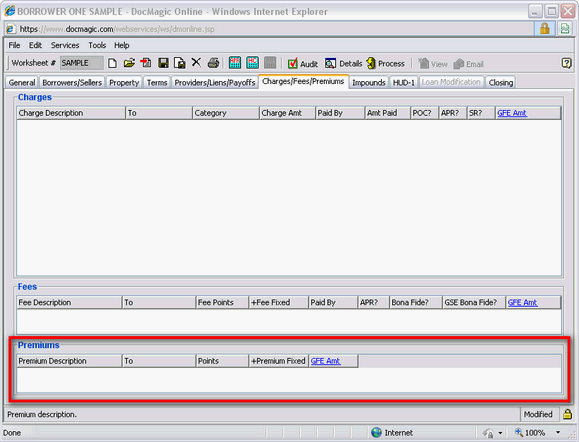
Task: Click the browser address bar URL
Action: (117, 29)
